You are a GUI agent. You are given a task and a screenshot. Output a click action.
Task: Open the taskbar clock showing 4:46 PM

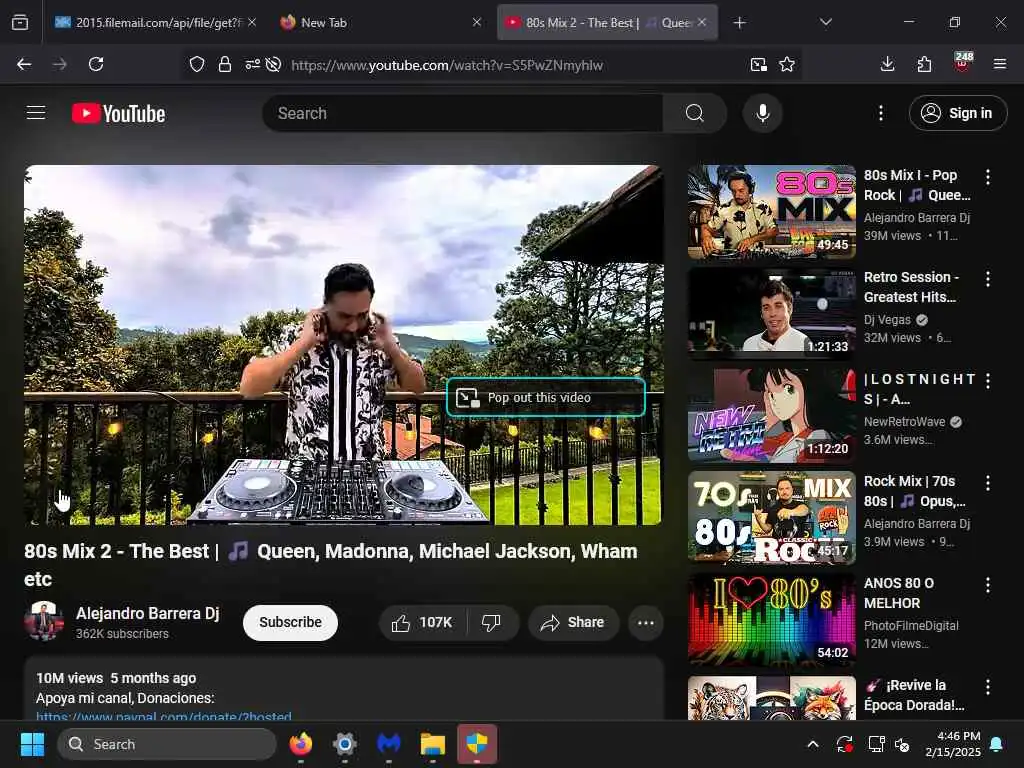953,744
